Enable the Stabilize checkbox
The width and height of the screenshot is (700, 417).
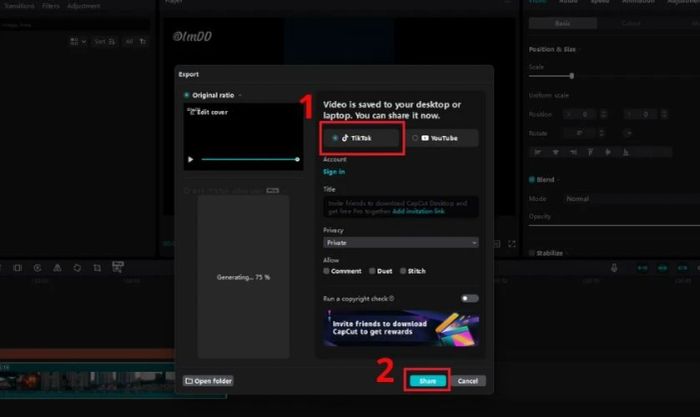532,253
